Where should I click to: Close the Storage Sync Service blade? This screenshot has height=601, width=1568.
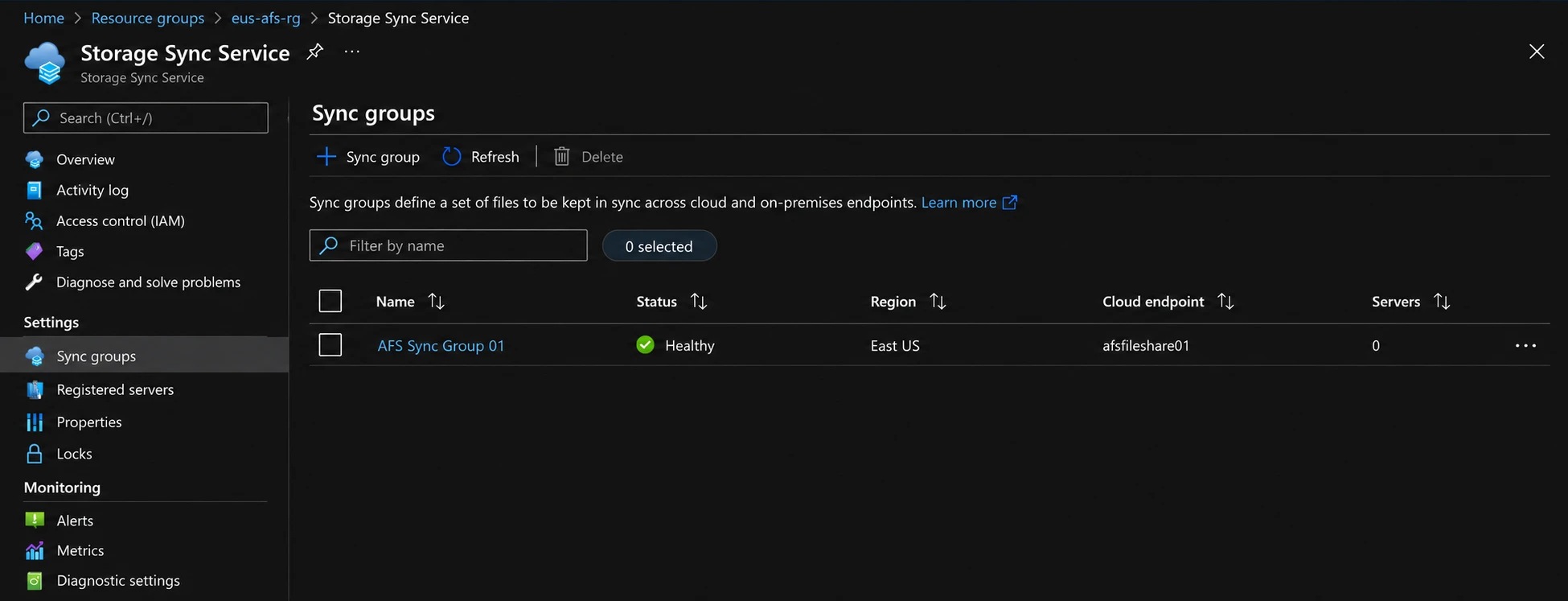(x=1536, y=52)
